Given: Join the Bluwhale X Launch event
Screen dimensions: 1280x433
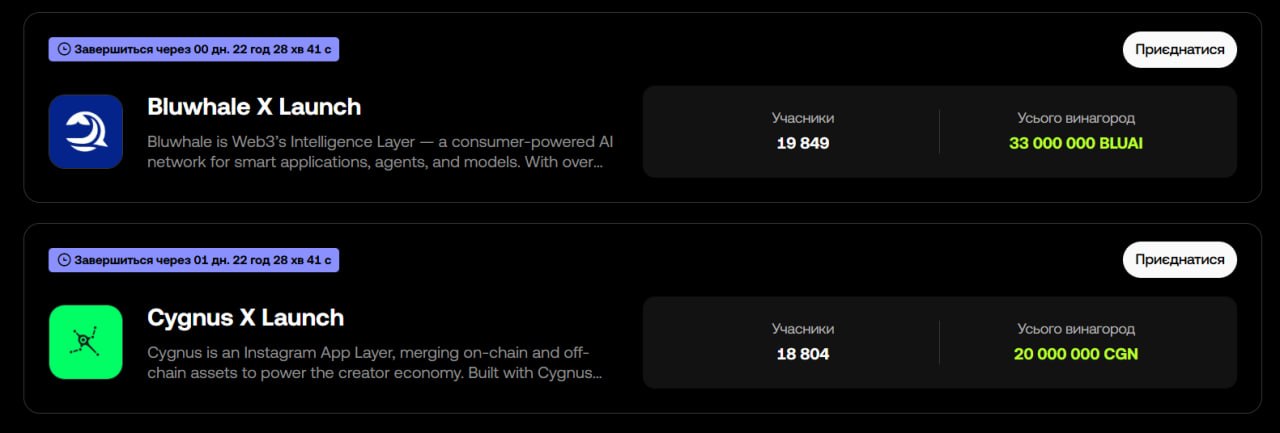Looking at the screenshot, I should [1179, 49].
